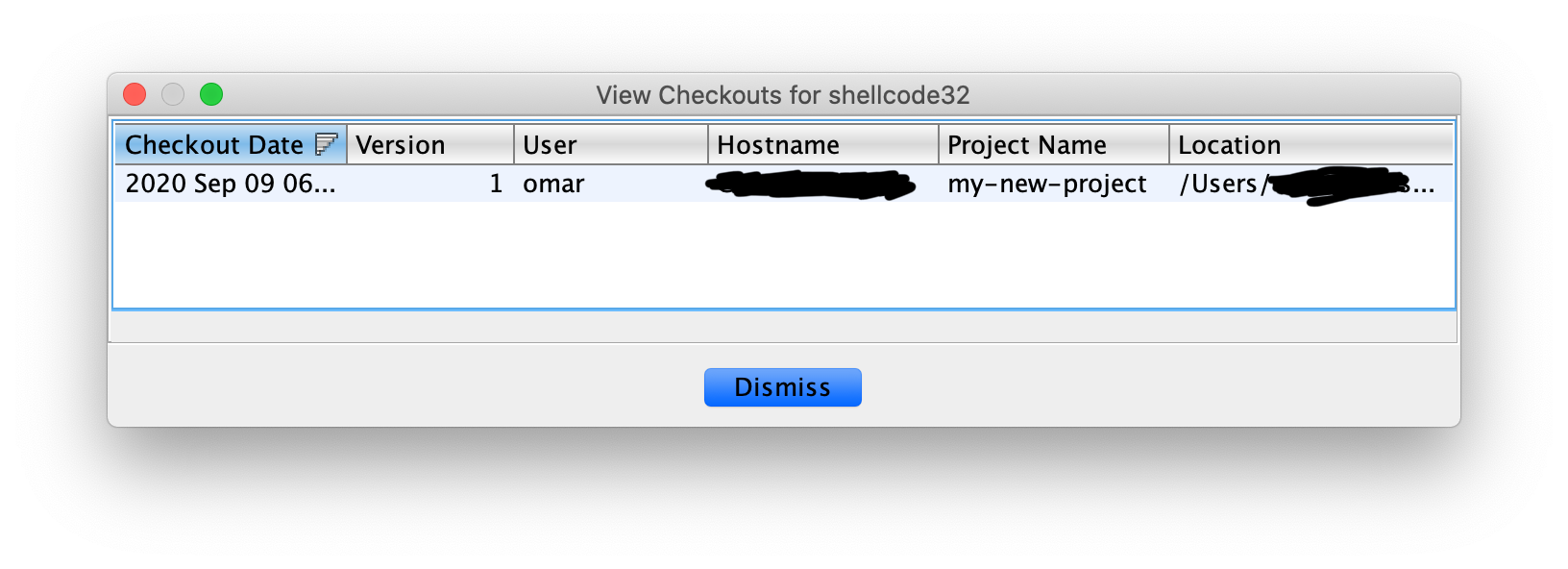1568x569 pixels.
Task: Sort by the Location column header
Action: click(x=1311, y=144)
